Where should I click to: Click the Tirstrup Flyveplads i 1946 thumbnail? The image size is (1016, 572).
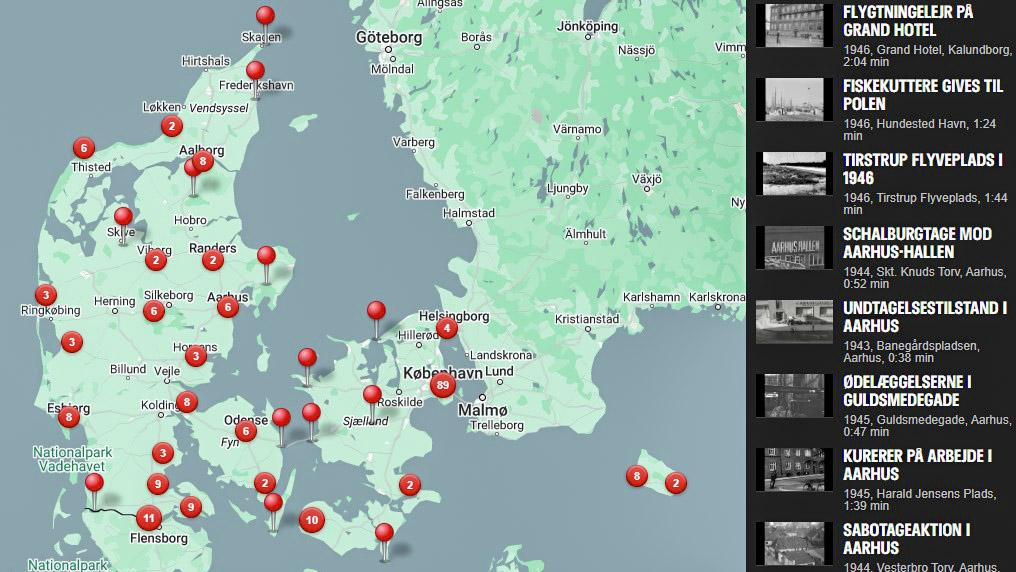794,173
